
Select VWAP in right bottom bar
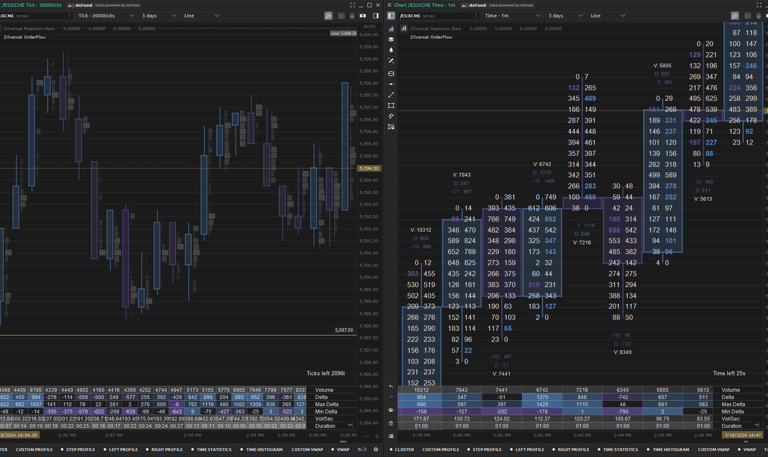pyautogui.click(x=746, y=449)
